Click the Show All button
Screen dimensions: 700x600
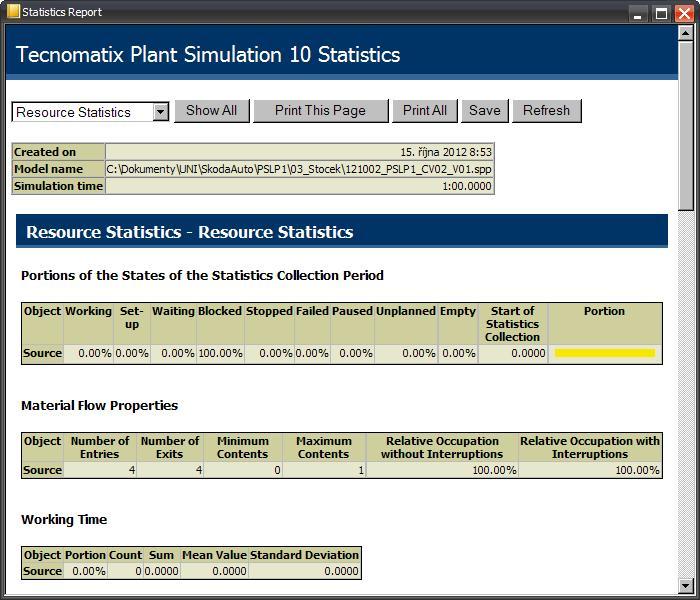point(212,111)
